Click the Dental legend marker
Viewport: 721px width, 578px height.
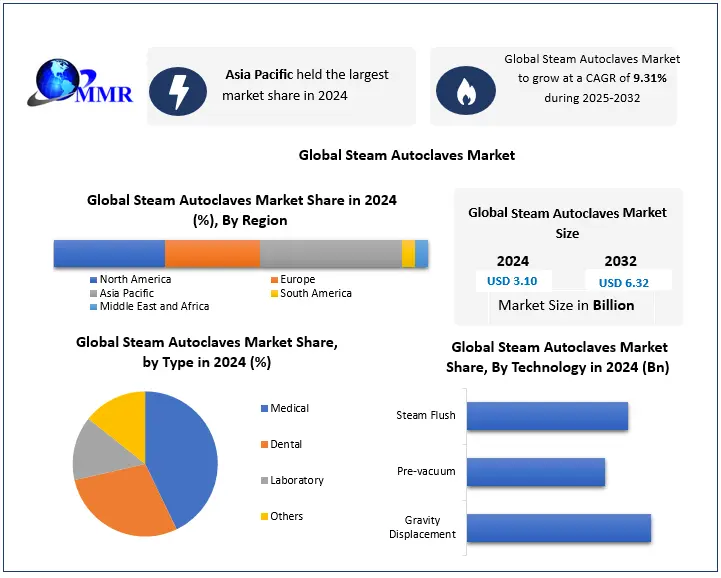(264, 445)
